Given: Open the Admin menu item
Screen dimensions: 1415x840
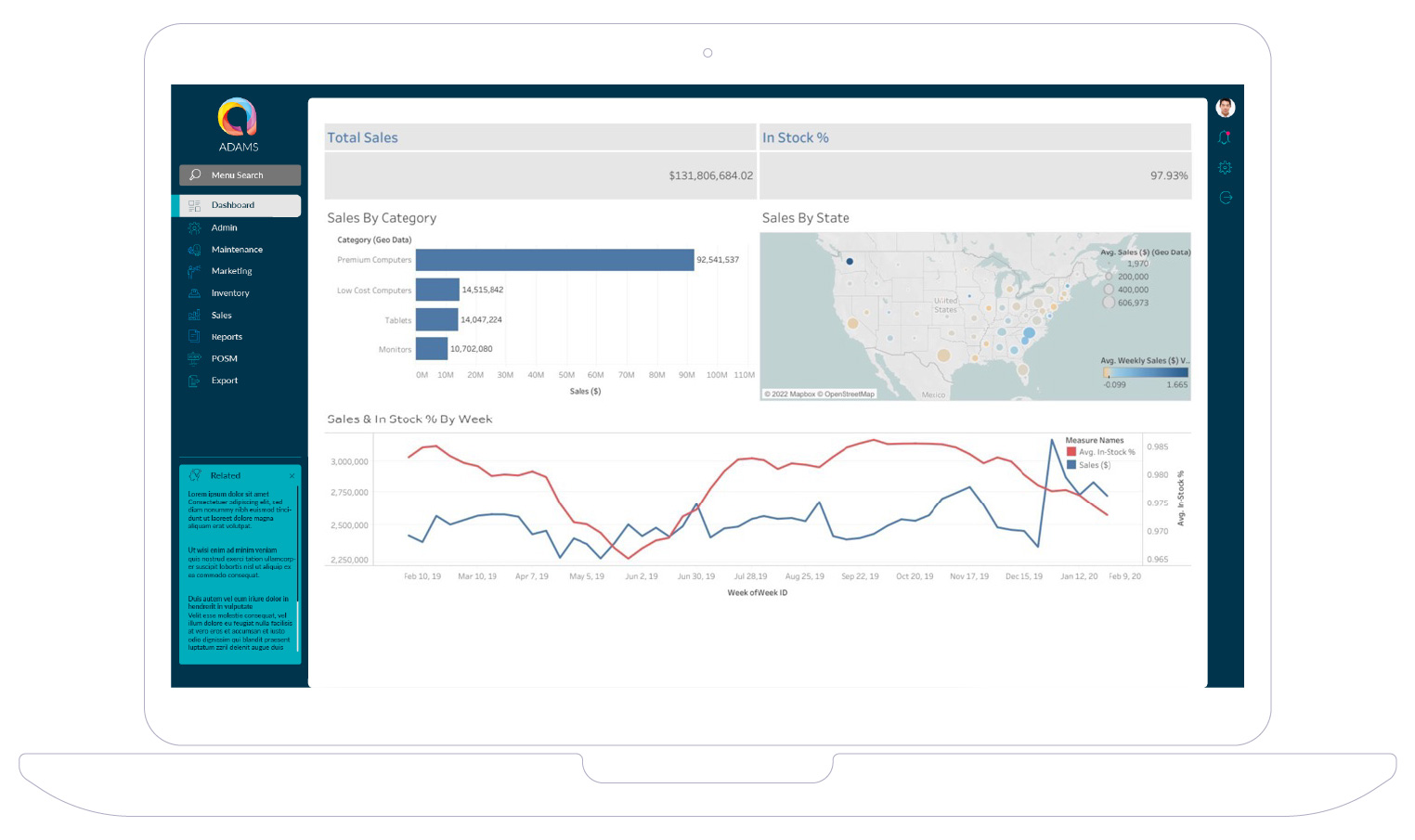Looking at the screenshot, I should (224, 227).
